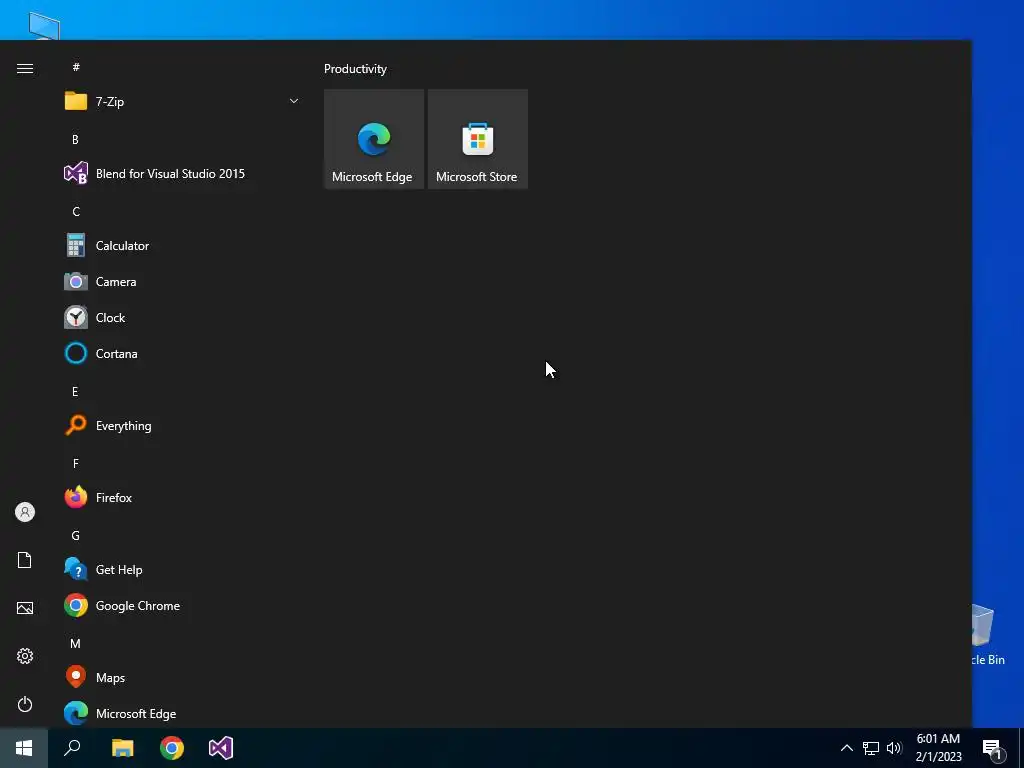This screenshot has width=1024, height=768.
Task: Close the Start menu with Windows button
Action: [24, 748]
